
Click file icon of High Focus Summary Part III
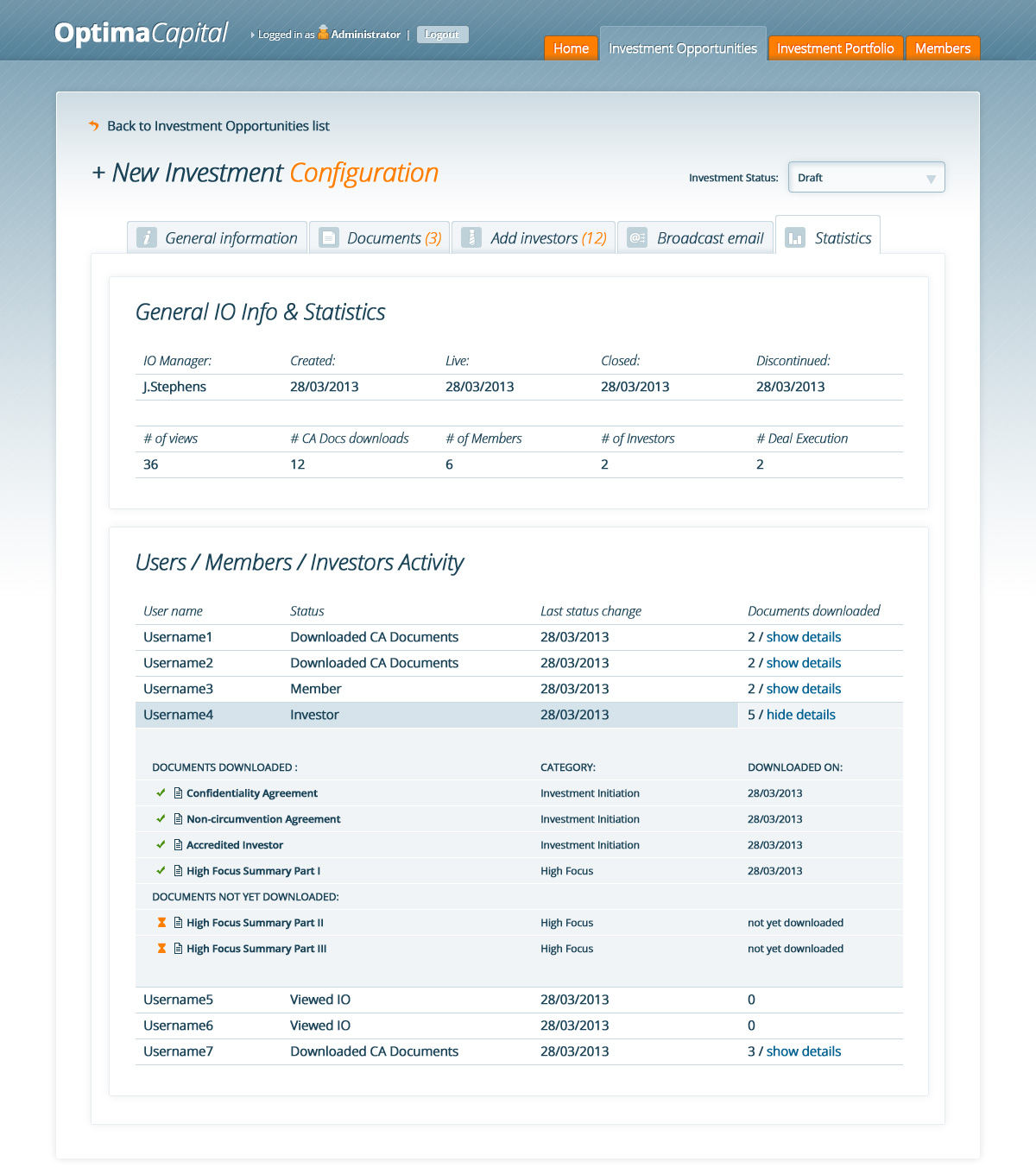(x=178, y=949)
